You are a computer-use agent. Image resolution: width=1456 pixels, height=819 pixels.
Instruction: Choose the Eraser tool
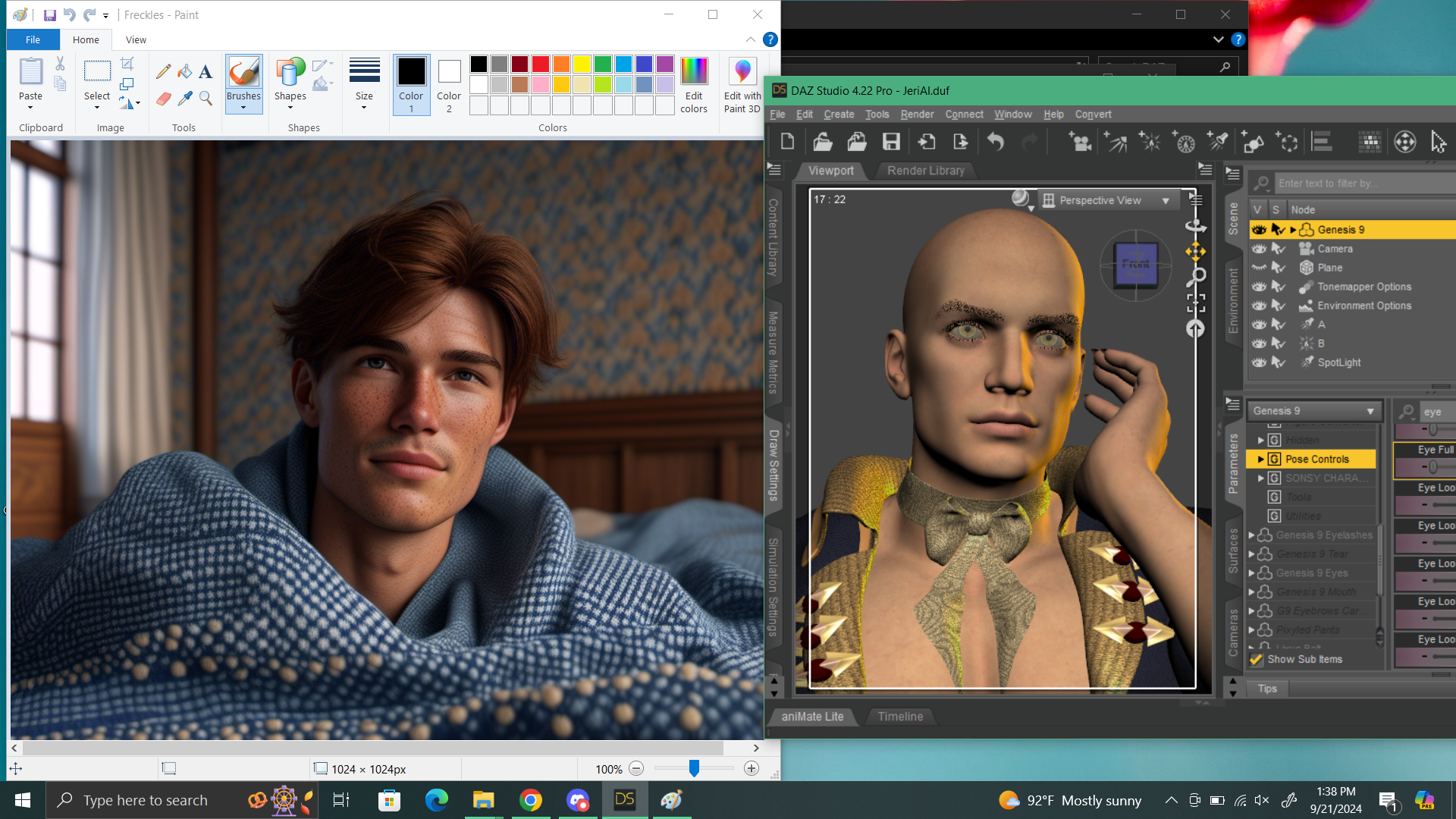click(x=163, y=99)
